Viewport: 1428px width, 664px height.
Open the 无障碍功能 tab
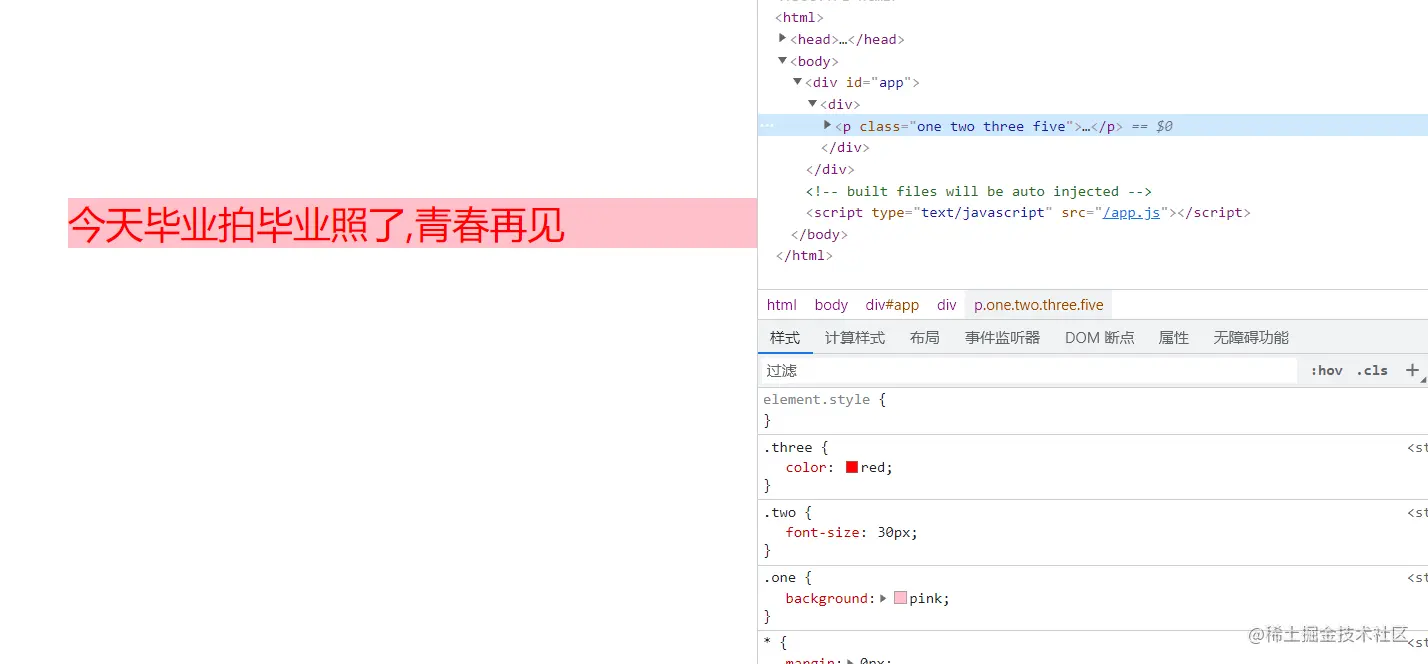tap(1251, 338)
